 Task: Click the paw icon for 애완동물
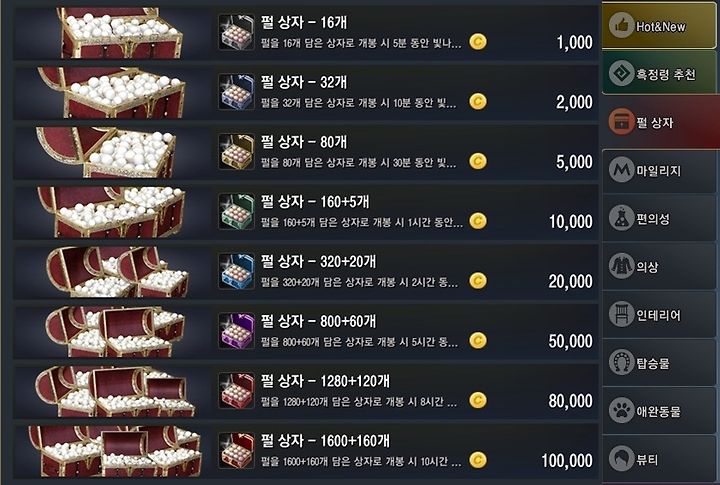click(x=621, y=410)
